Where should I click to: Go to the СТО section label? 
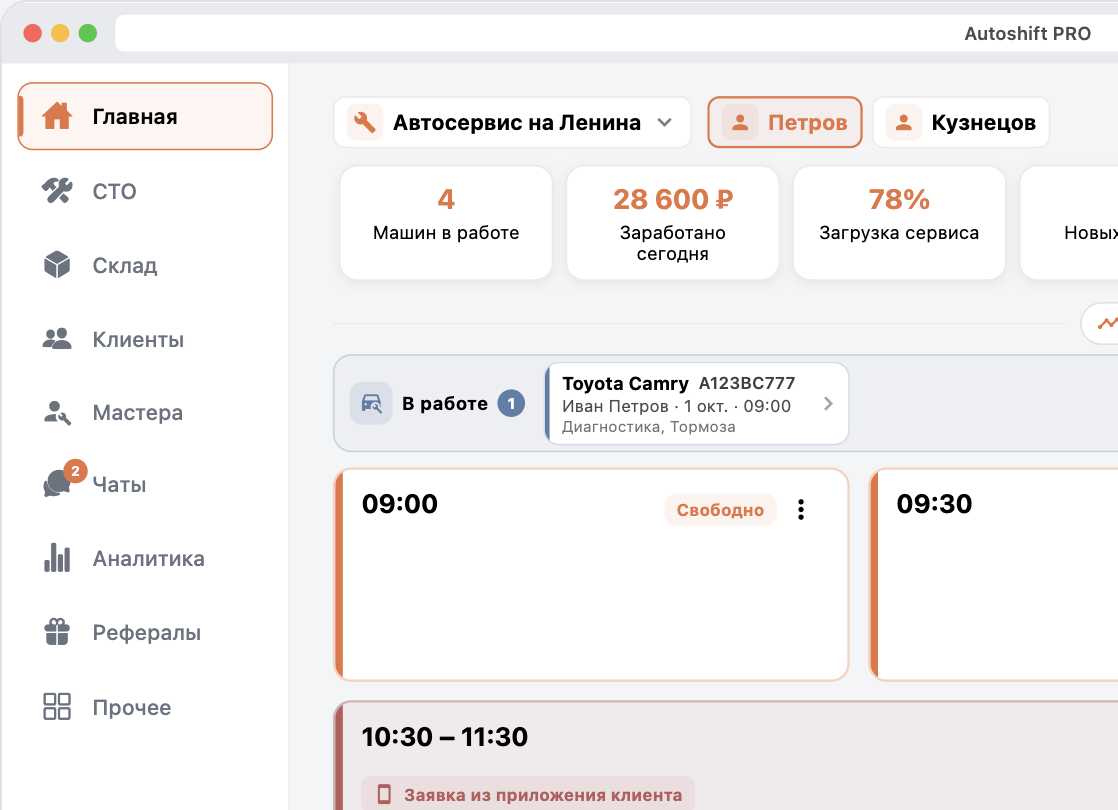coord(114,191)
